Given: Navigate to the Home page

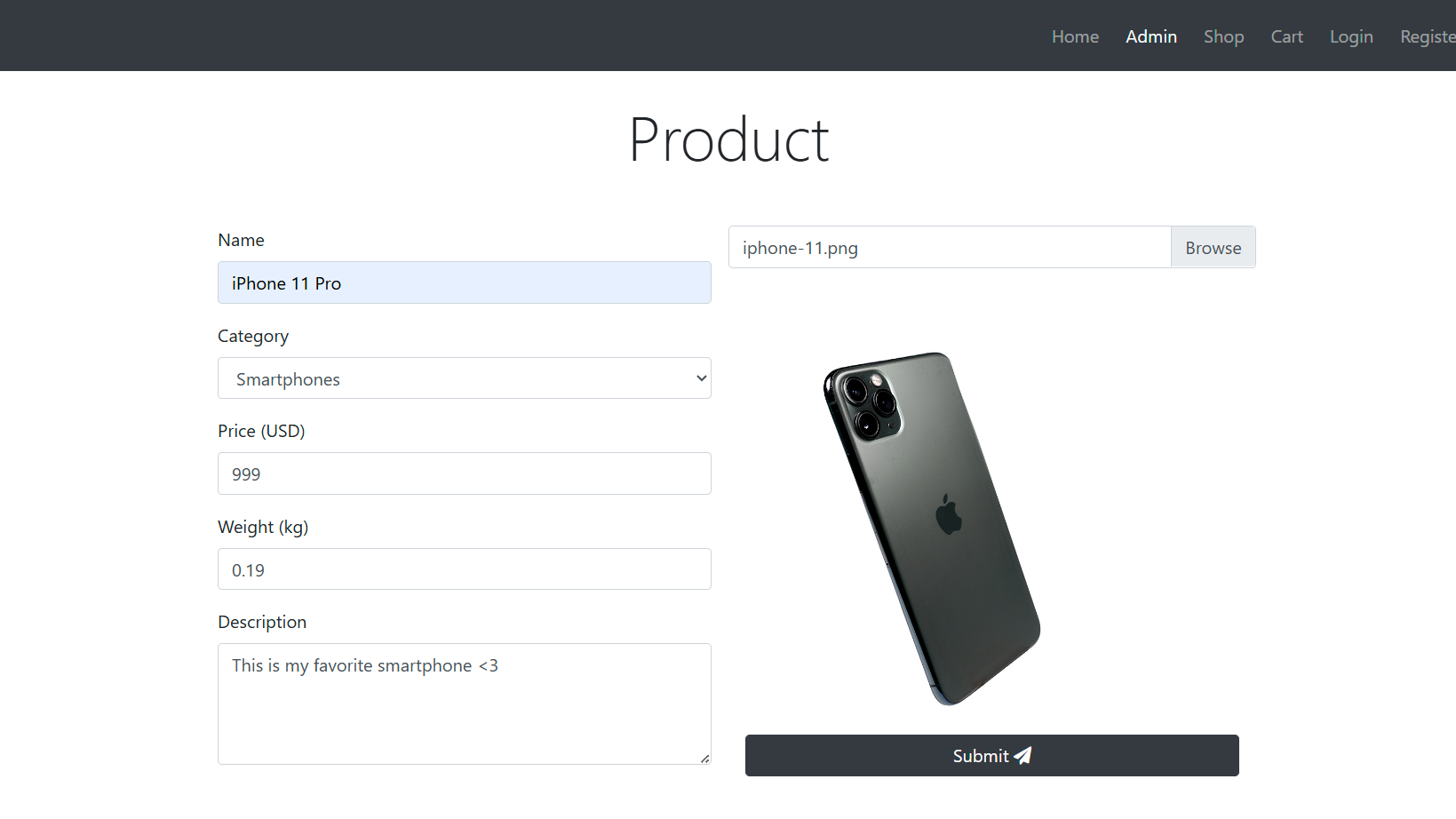Looking at the screenshot, I should 1075,36.
